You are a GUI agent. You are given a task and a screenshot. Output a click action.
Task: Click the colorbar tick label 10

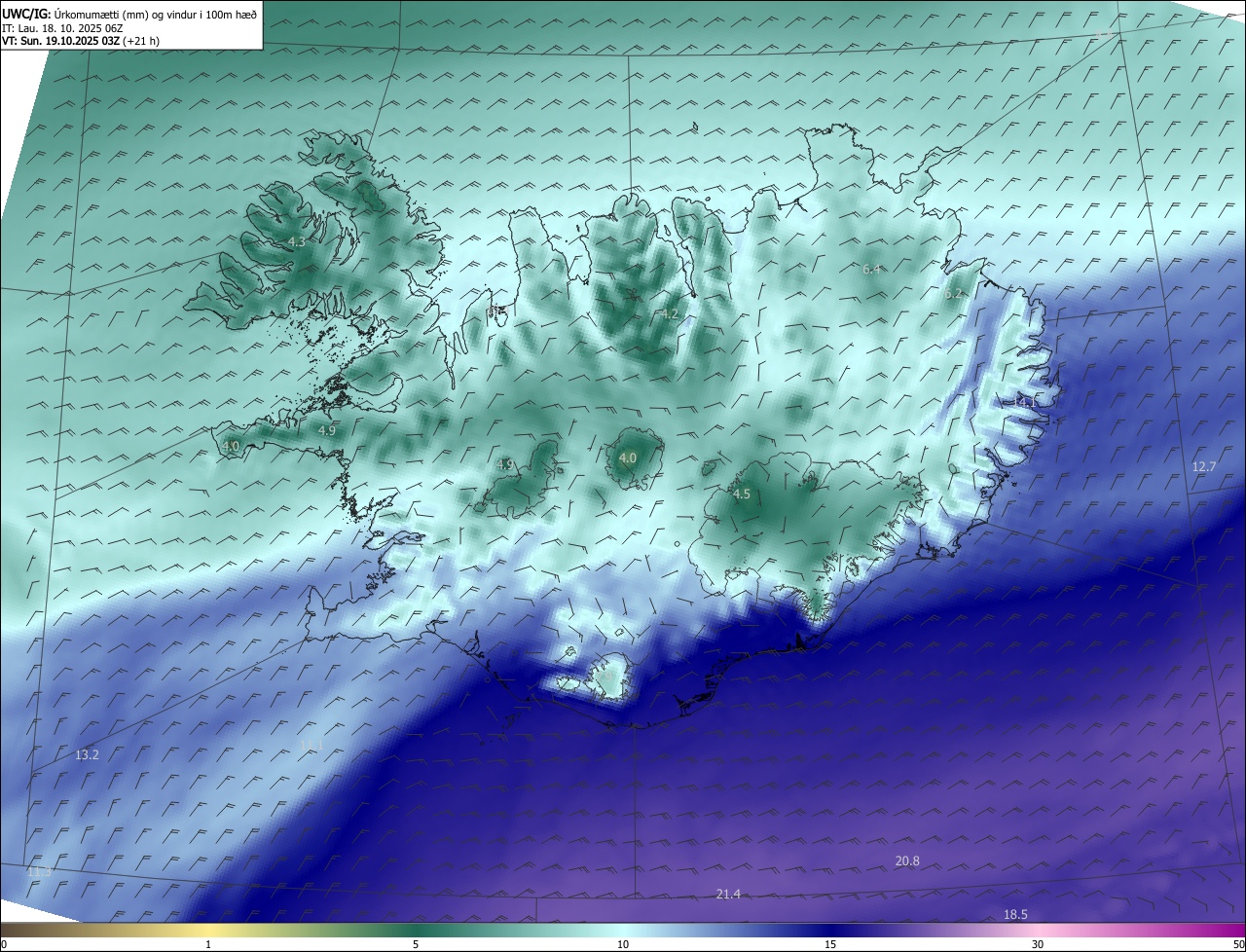click(x=623, y=944)
